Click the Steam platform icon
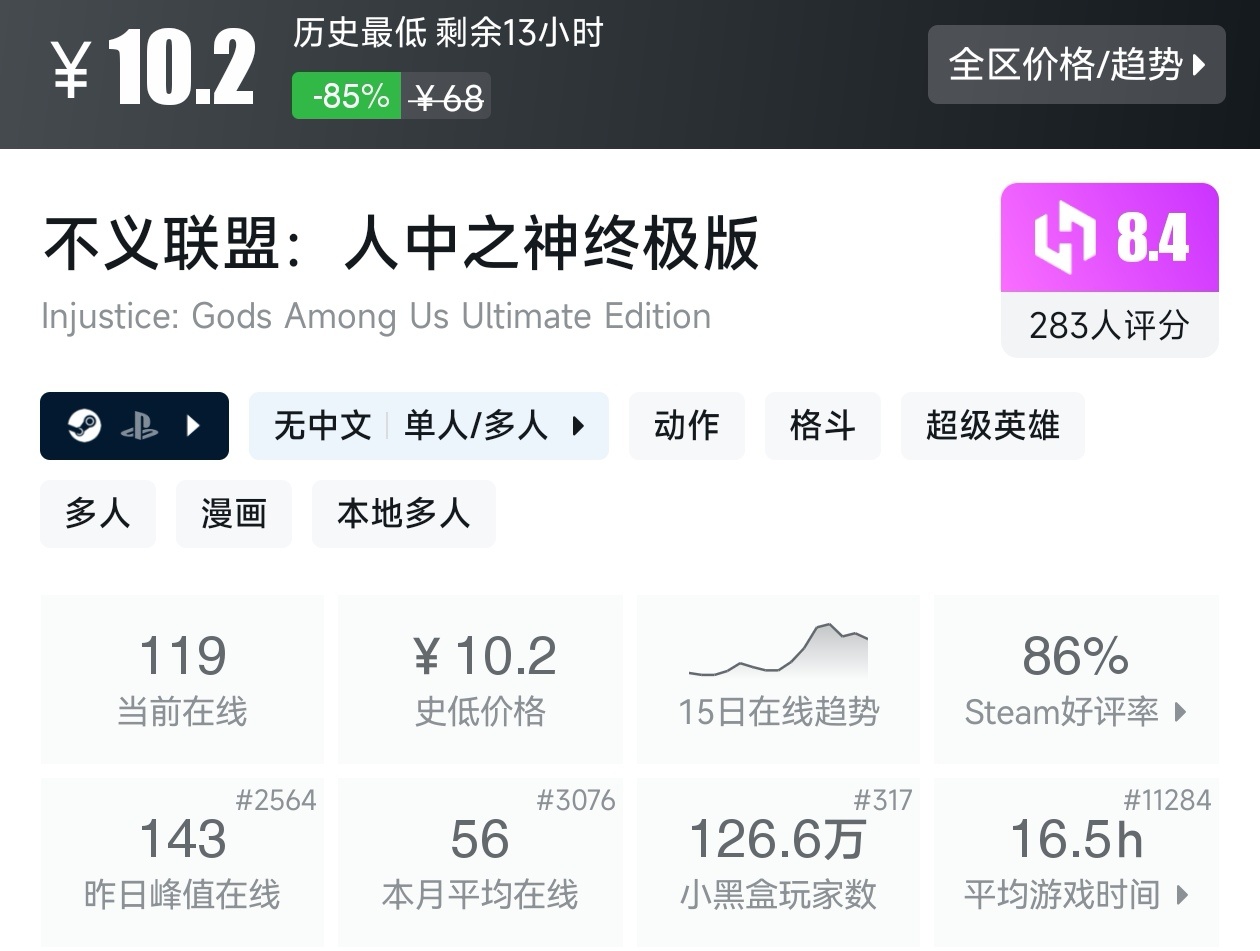The height and width of the screenshot is (951, 1260). pos(84,427)
